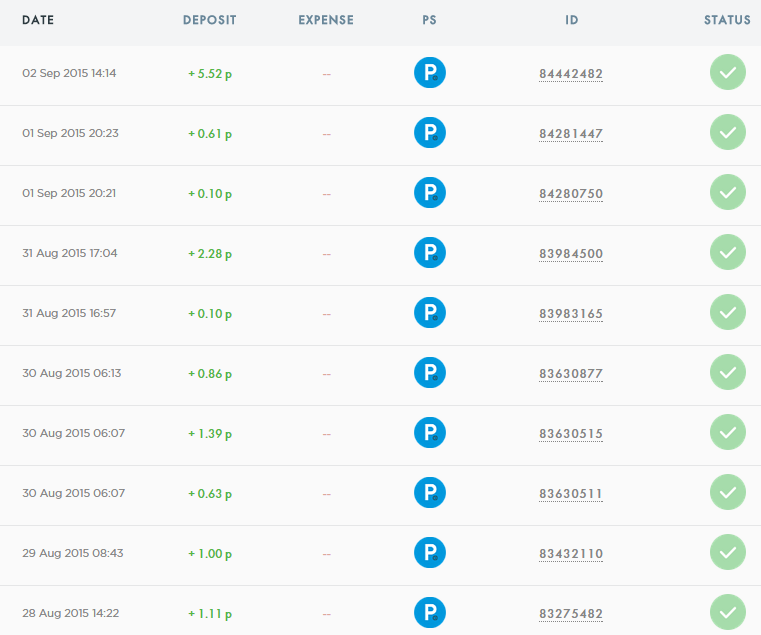Open transaction ID 84442482

pos(571,74)
